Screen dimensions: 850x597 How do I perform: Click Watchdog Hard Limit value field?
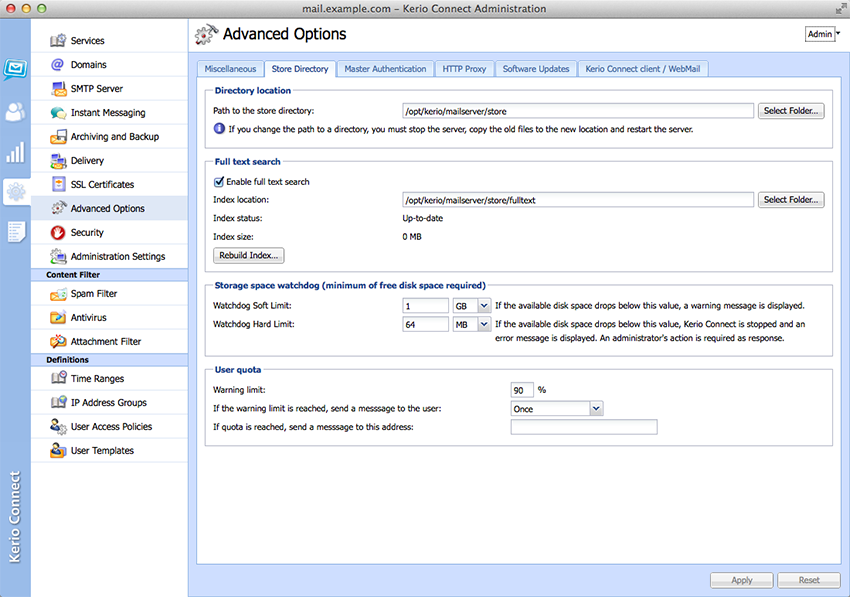[426, 324]
